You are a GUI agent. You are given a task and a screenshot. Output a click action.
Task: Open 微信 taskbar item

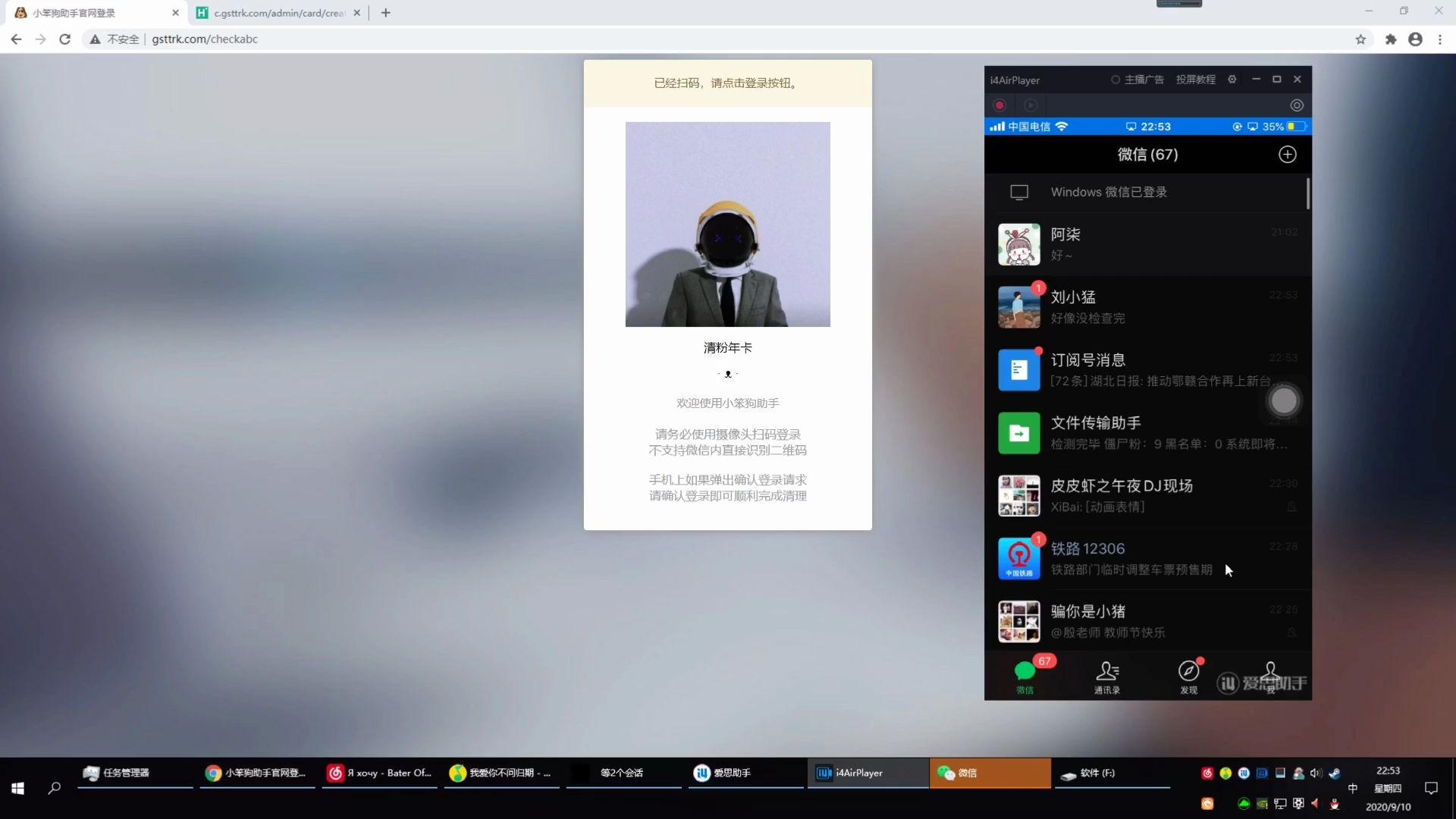[x=990, y=773]
